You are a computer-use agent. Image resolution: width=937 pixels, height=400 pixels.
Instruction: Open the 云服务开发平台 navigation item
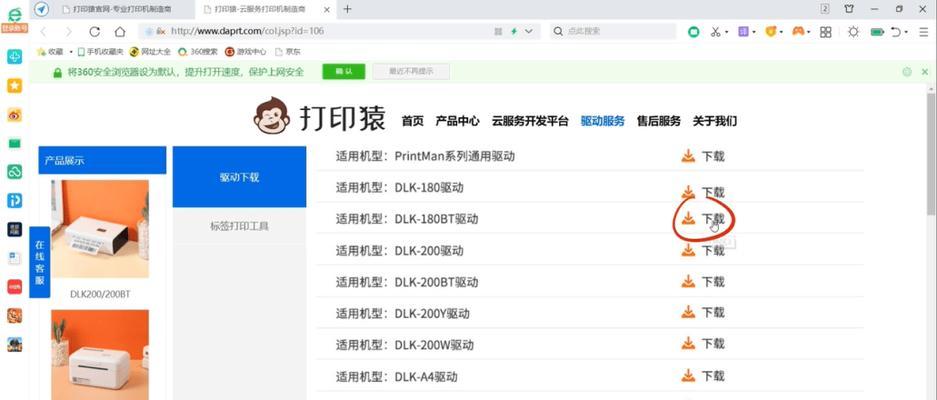[x=530, y=121]
